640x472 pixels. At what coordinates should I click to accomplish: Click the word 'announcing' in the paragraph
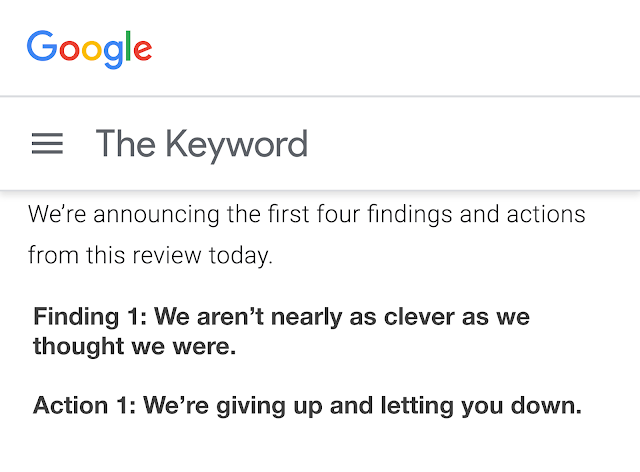tap(156, 215)
